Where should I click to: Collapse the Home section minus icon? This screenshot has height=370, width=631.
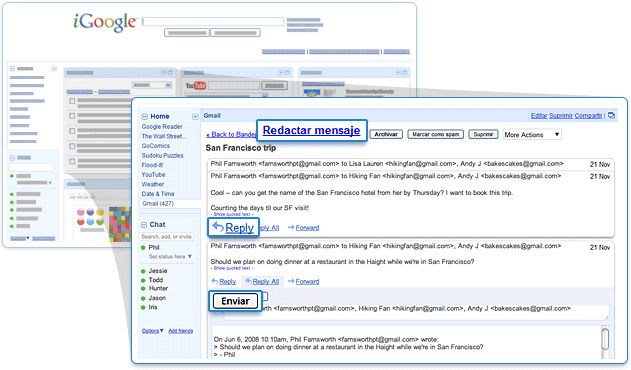point(144,117)
